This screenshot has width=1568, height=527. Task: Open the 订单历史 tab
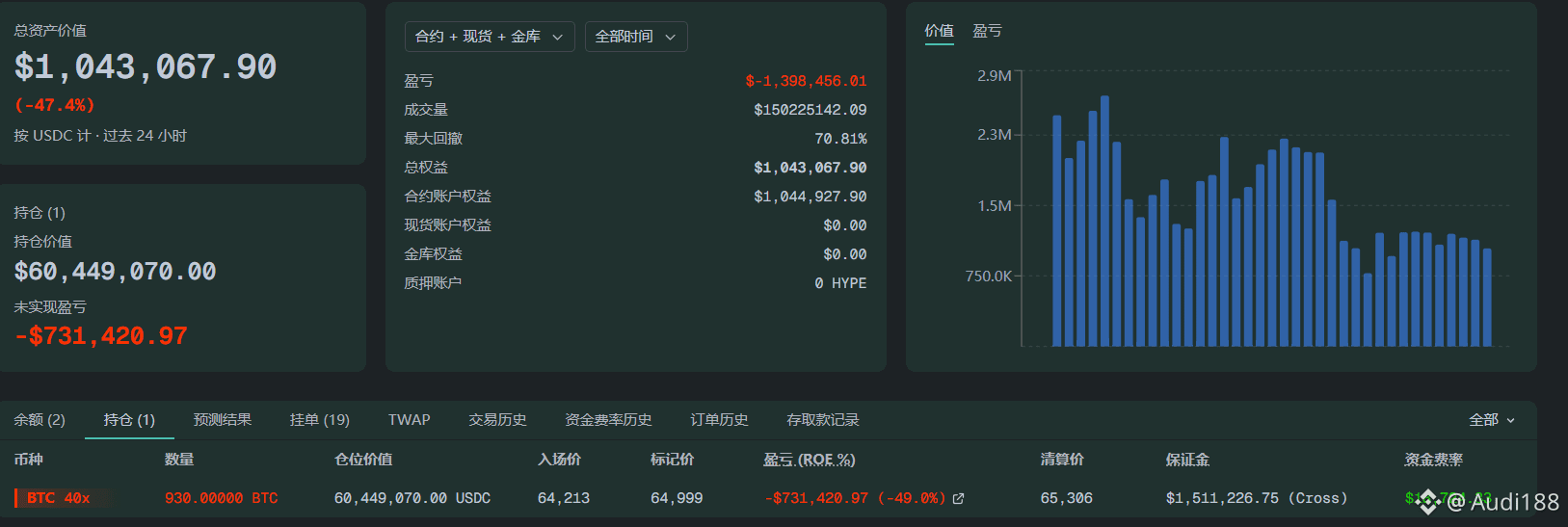click(719, 420)
